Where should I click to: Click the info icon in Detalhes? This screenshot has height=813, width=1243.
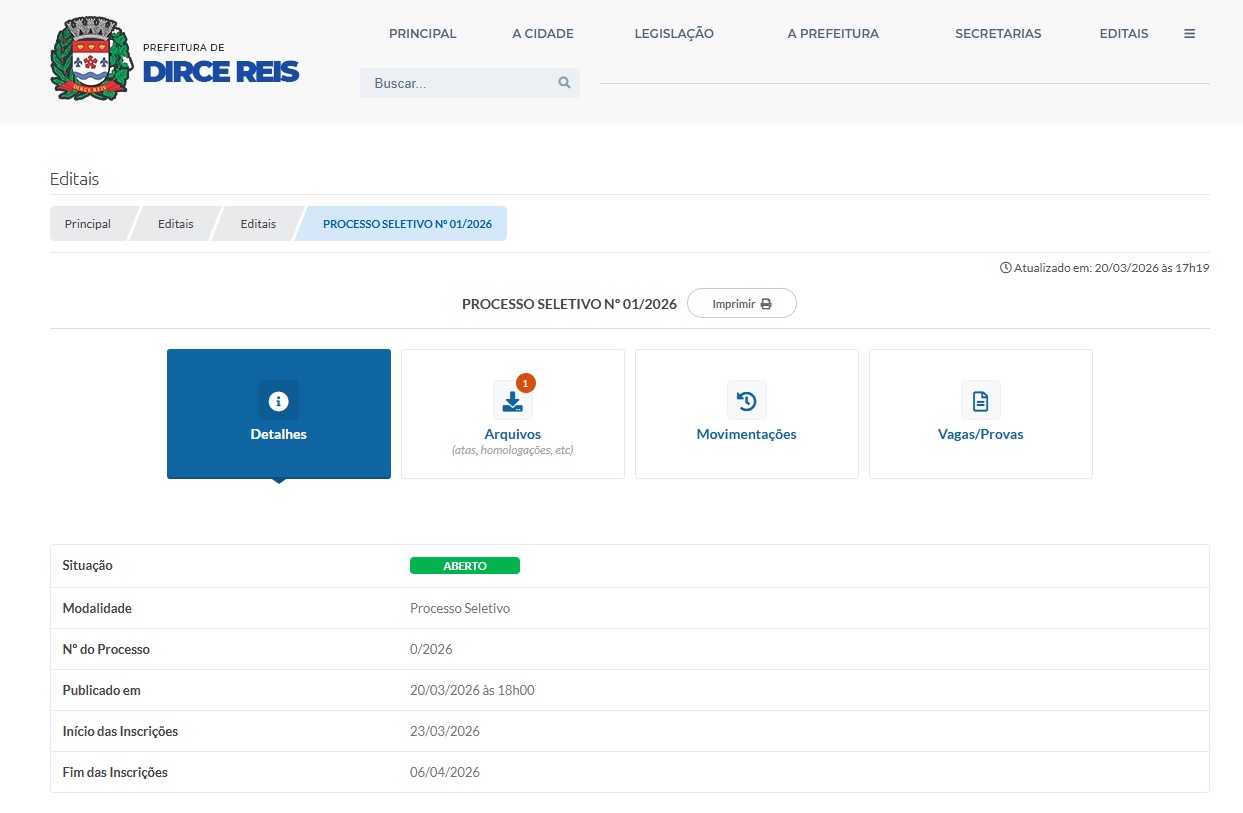pos(279,401)
